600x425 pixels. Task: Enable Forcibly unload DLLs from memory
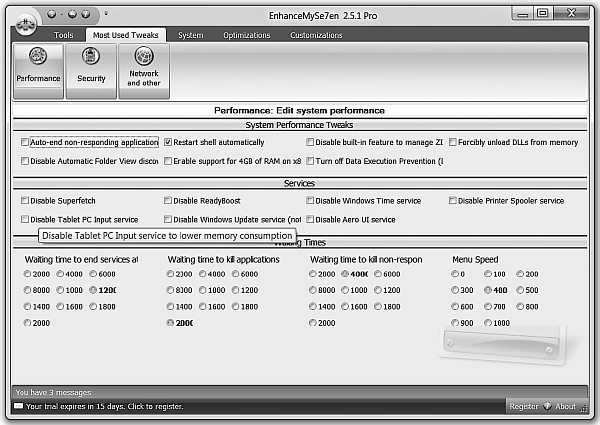pyautogui.click(x=453, y=142)
